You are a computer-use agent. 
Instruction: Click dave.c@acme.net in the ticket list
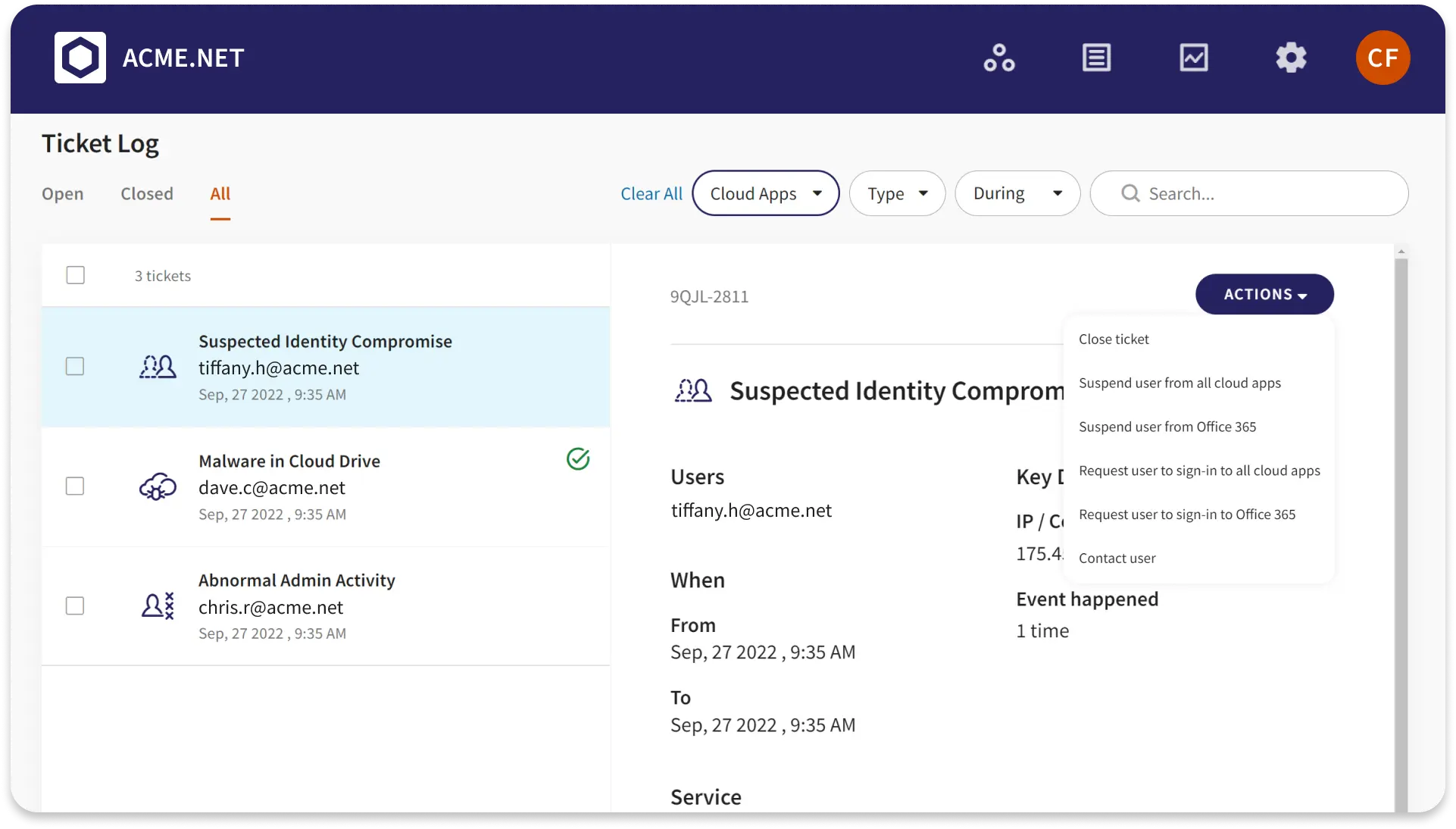pos(272,487)
